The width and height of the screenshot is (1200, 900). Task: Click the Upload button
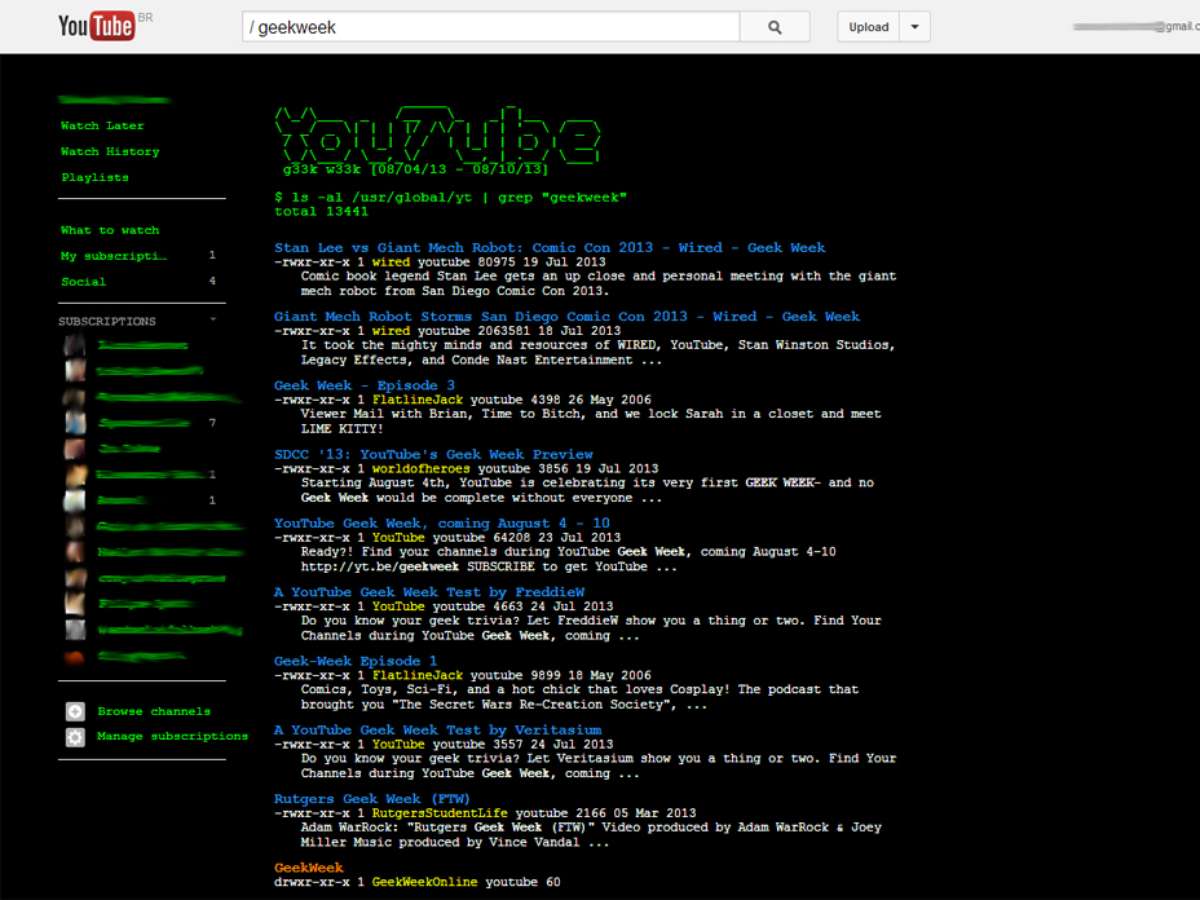coord(868,27)
